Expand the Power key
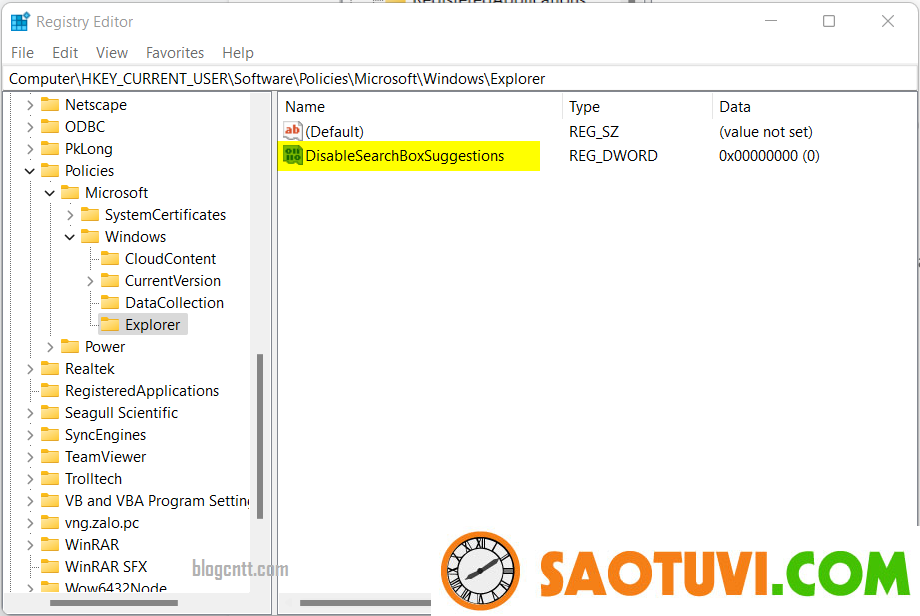Viewport: 920px width, 616px height. point(50,347)
